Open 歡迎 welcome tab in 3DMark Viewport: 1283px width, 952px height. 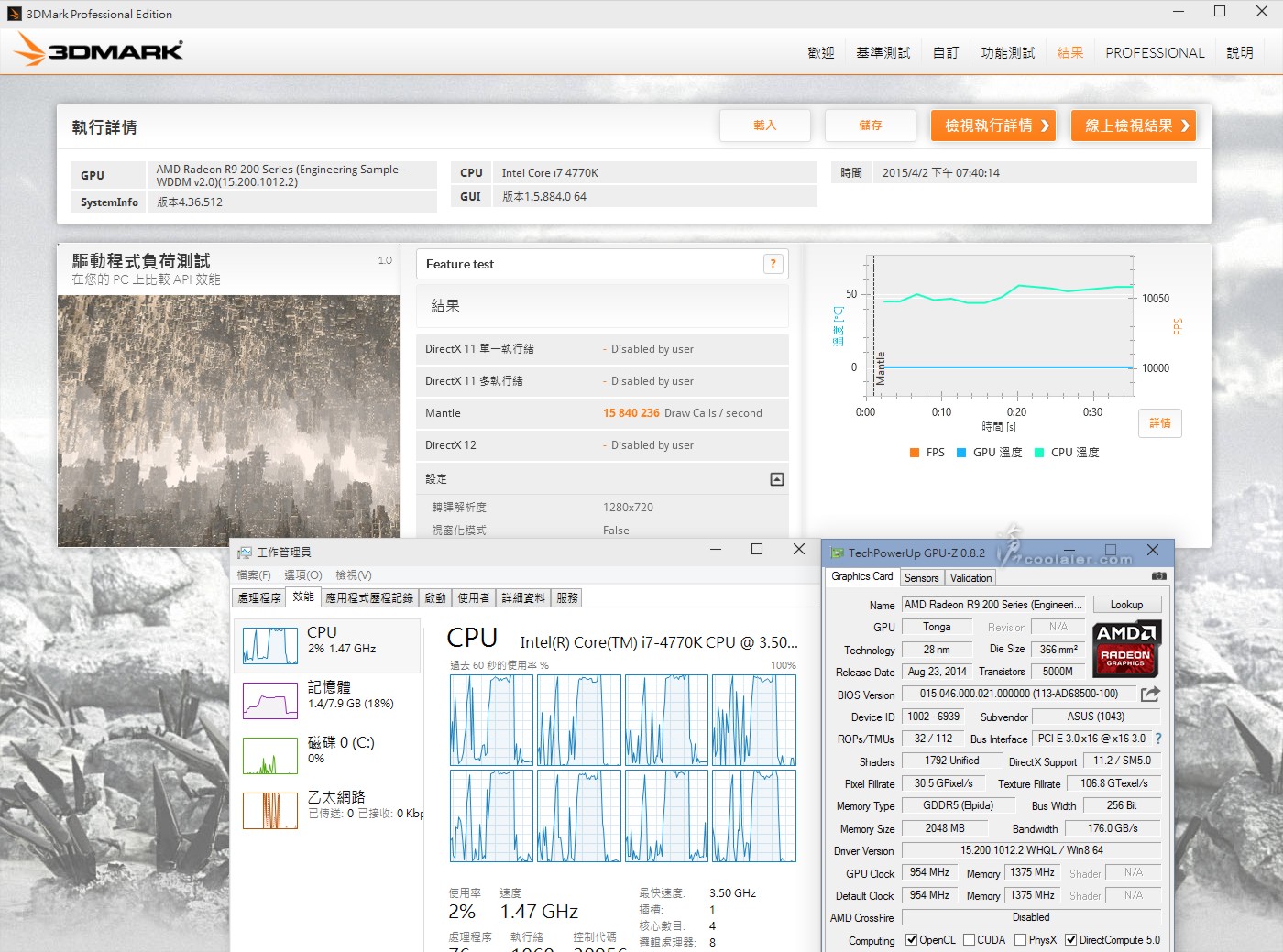[821, 52]
